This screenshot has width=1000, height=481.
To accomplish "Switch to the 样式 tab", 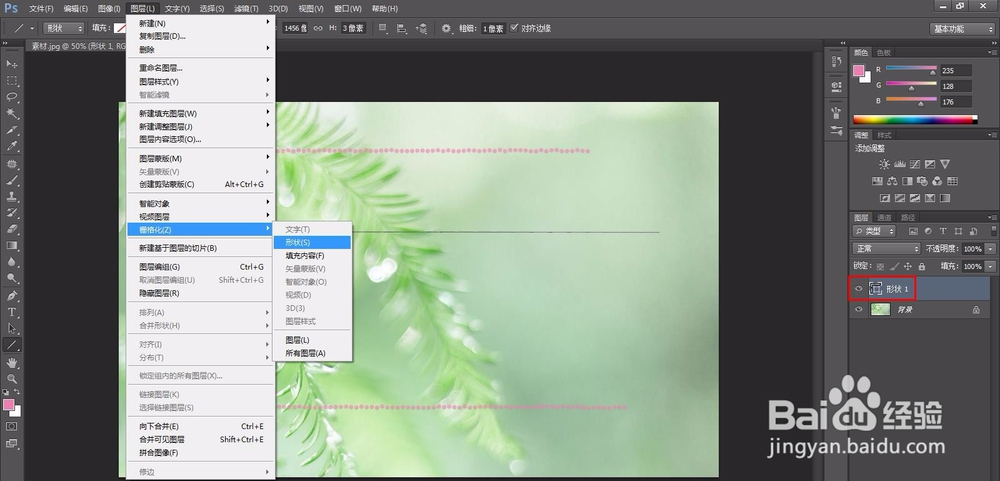I will (884, 135).
